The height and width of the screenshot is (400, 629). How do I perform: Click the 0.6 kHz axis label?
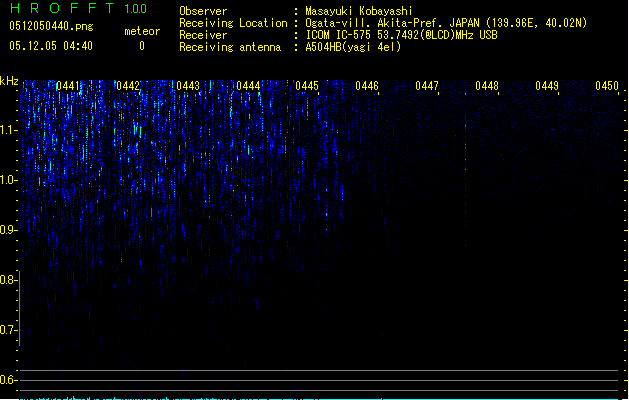point(8,380)
